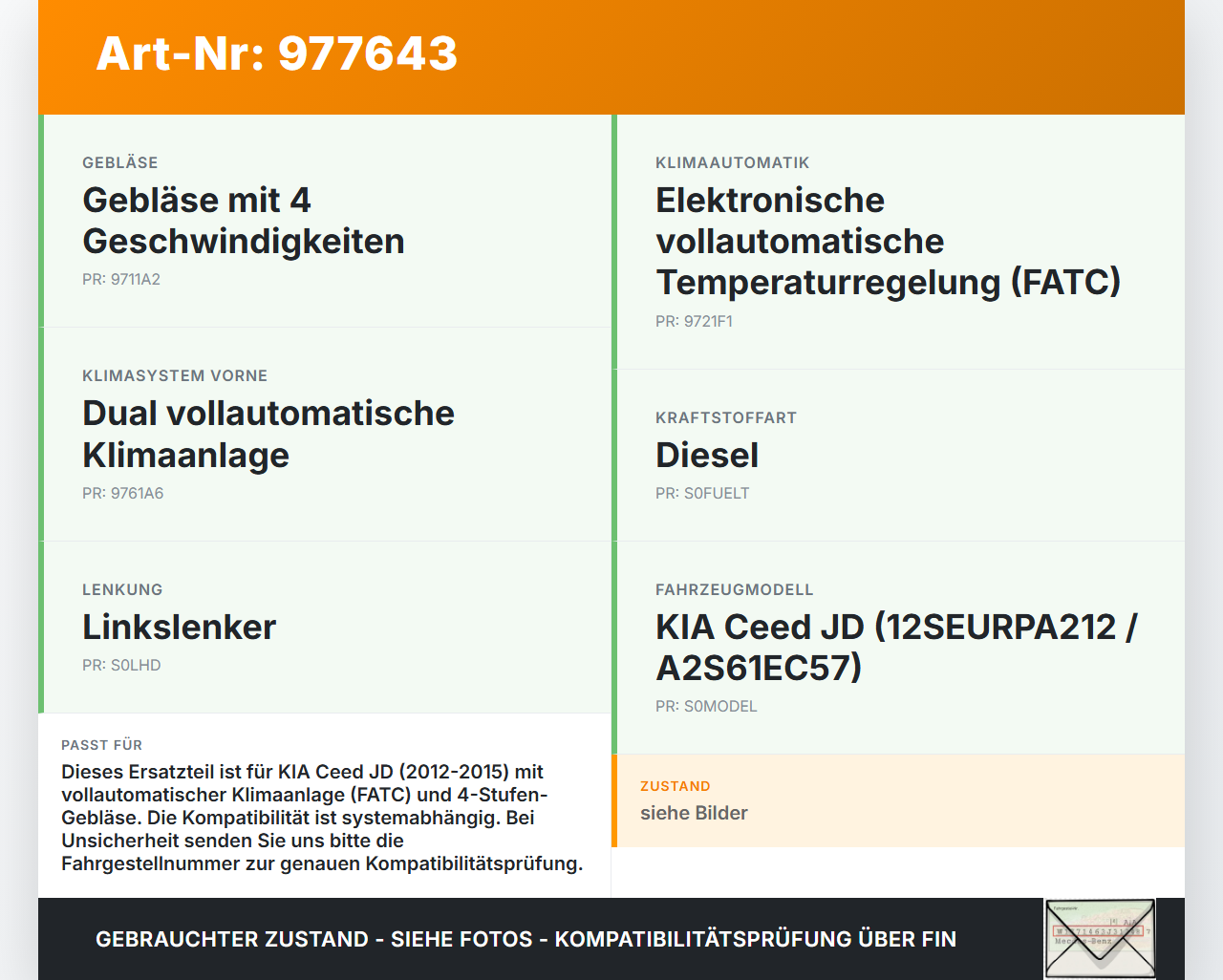Expand details under PR: 9721F1
Screen dimensions: 1223x980
tap(694, 321)
